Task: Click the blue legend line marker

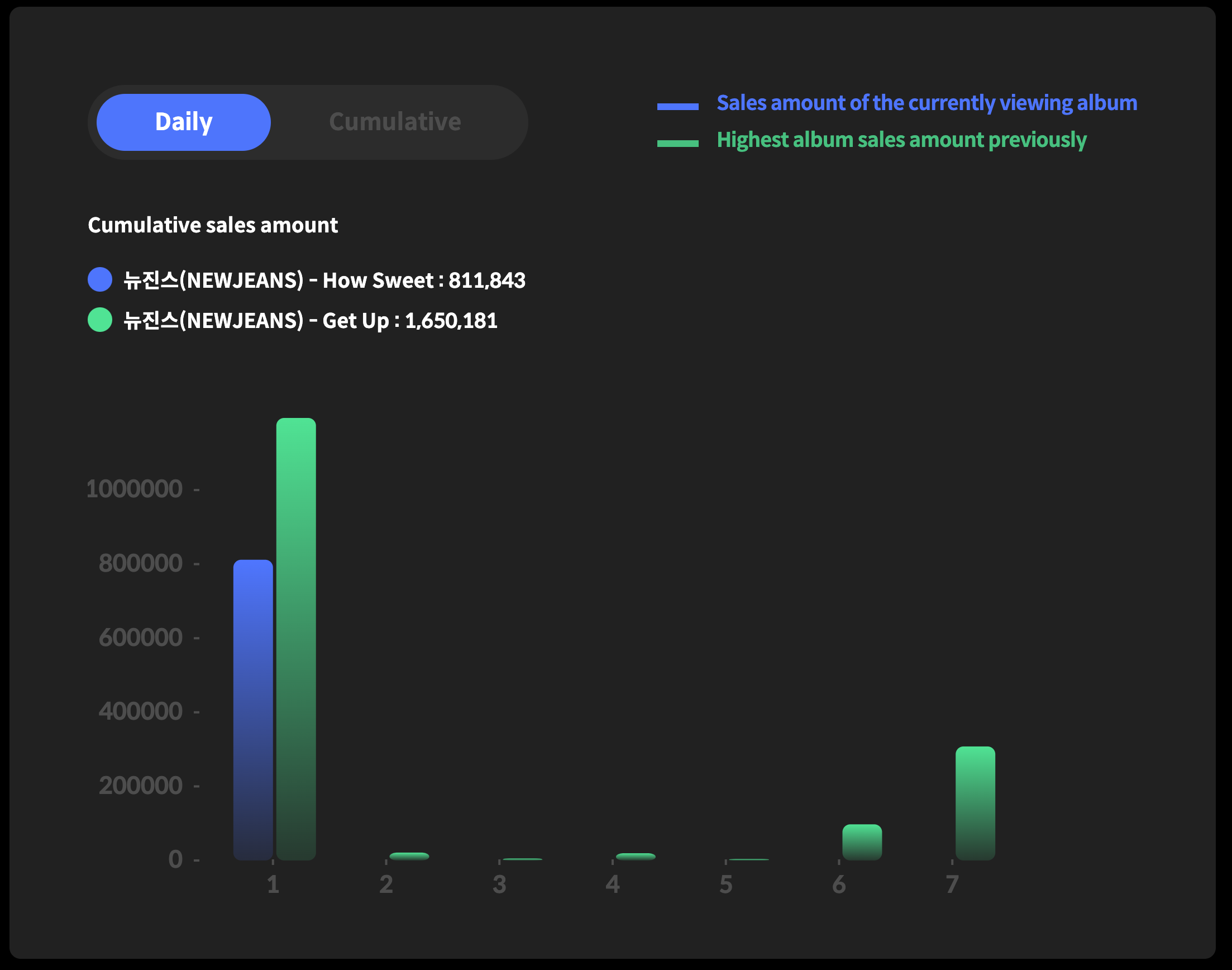Action: [677, 106]
